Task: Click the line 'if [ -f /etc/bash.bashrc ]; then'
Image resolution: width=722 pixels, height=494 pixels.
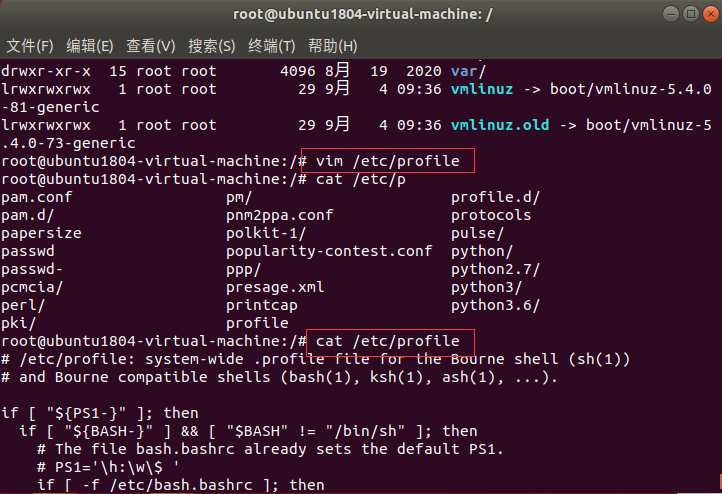Action: coord(180,485)
